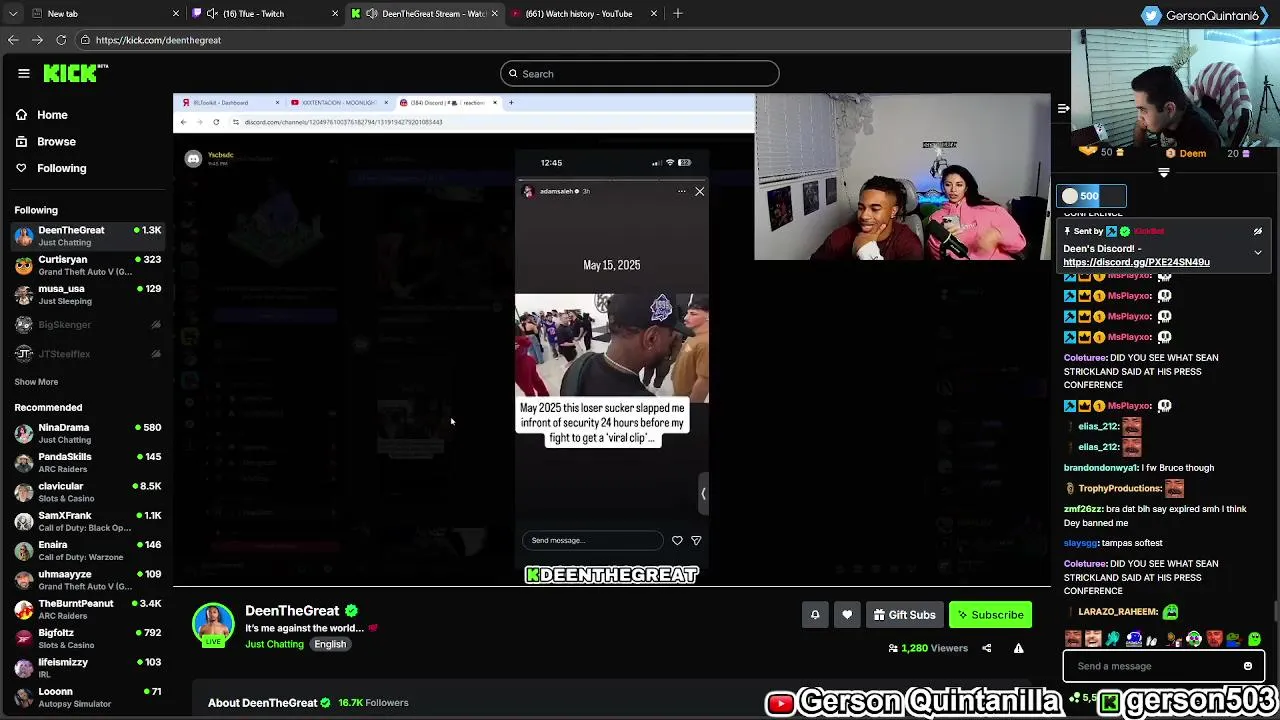Open Enaira recommended channel

click(88, 550)
